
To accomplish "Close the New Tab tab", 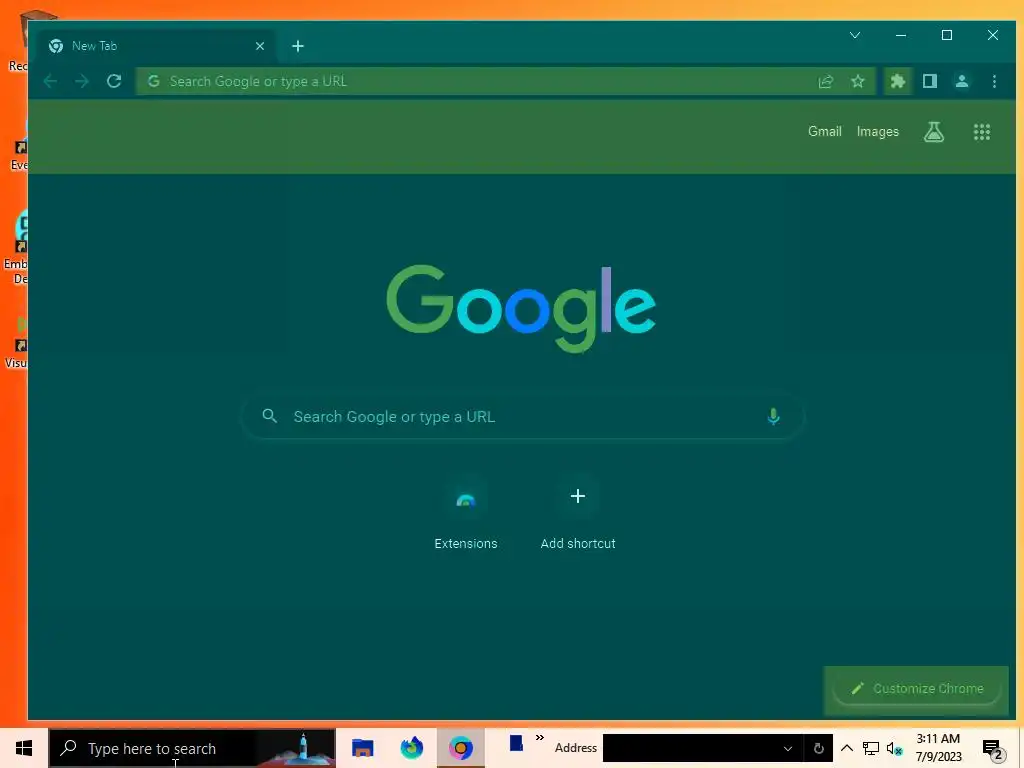I will pyautogui.click(x=260, y=46).
